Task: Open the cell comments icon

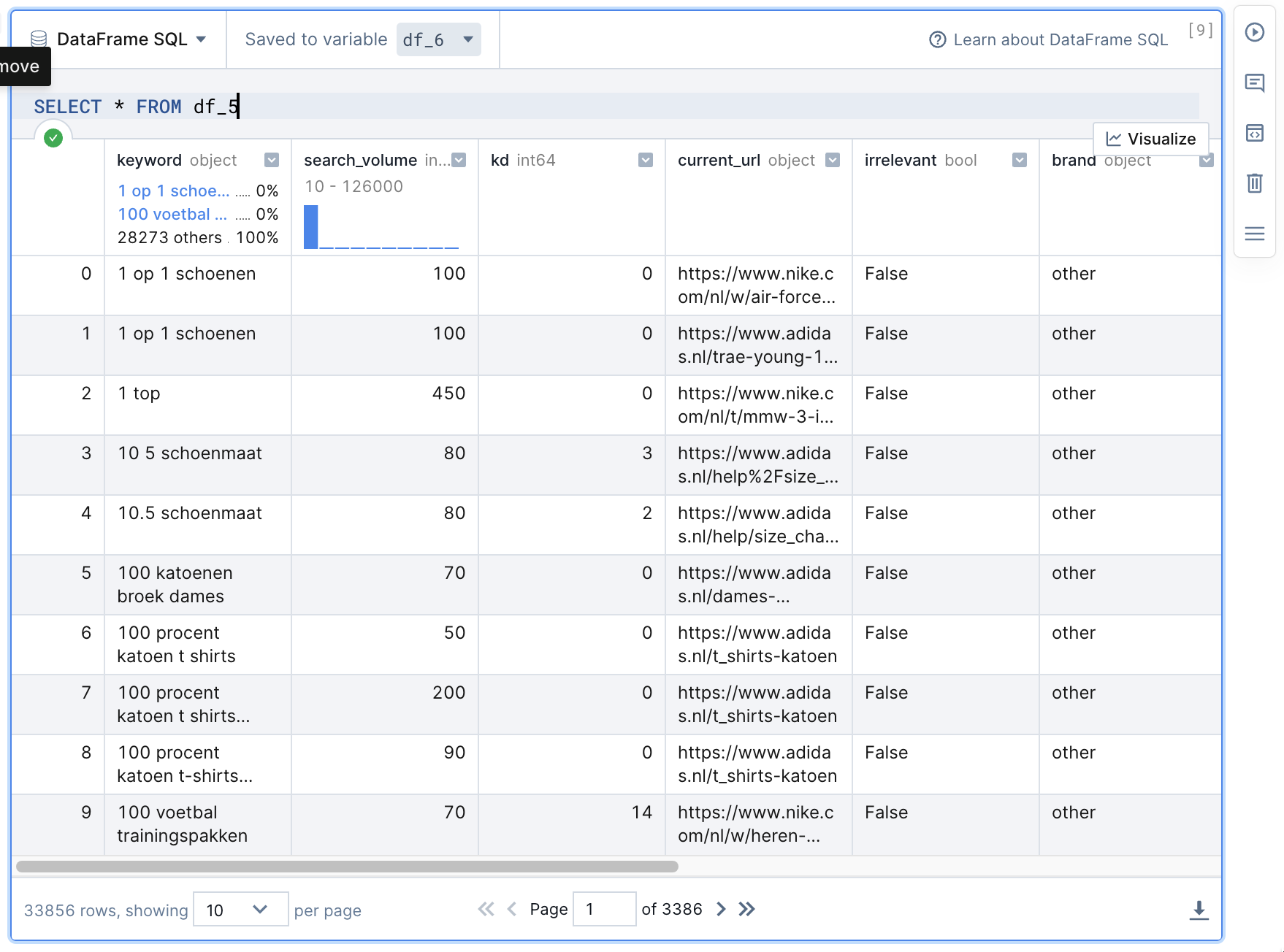Action: click(1254, 82)
